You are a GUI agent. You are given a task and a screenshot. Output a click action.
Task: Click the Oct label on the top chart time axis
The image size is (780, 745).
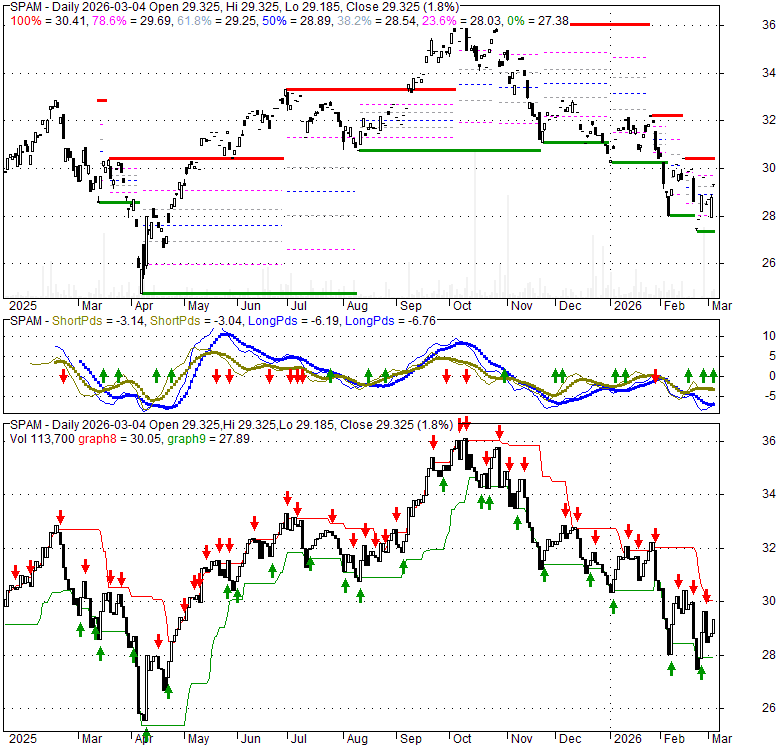click(x=462, y=304)
